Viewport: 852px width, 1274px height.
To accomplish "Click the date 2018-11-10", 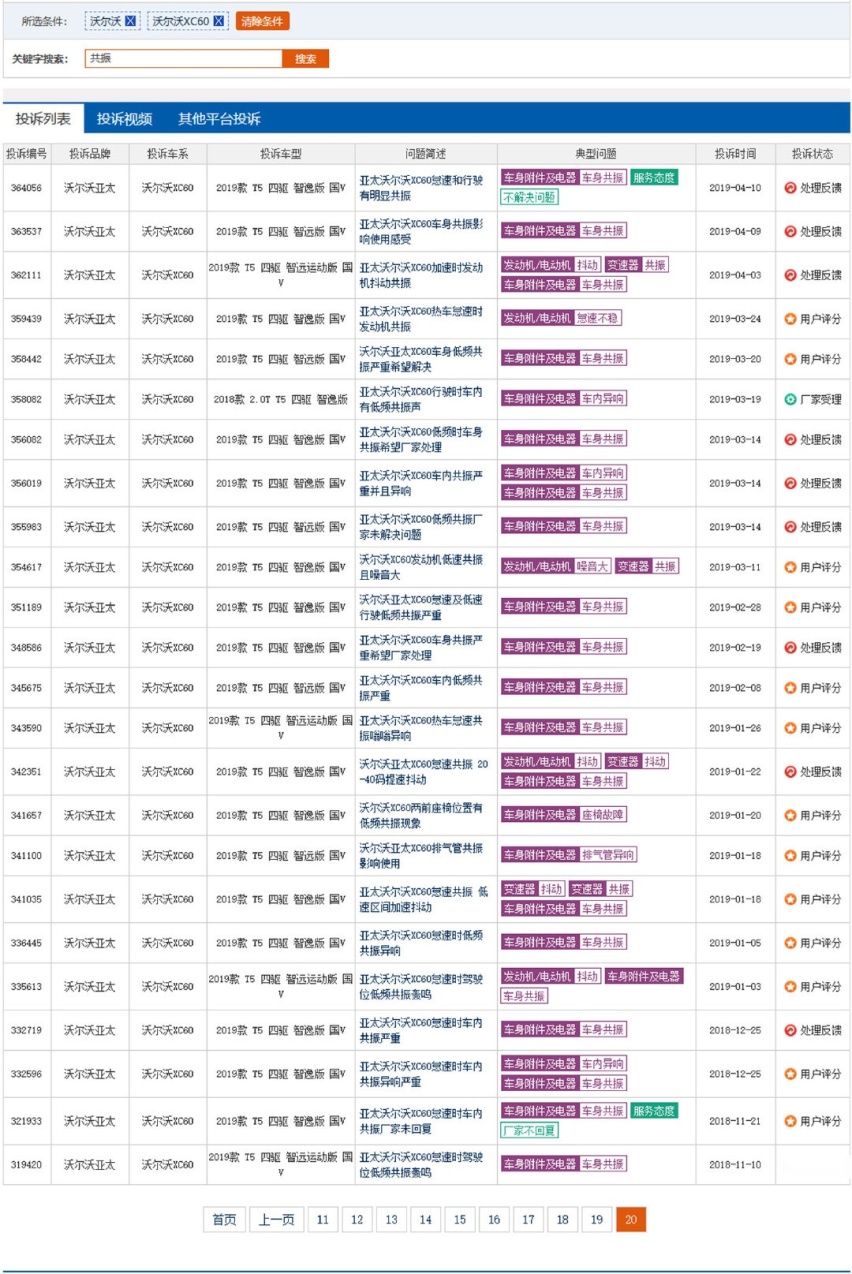I will tap(735, 1165).
